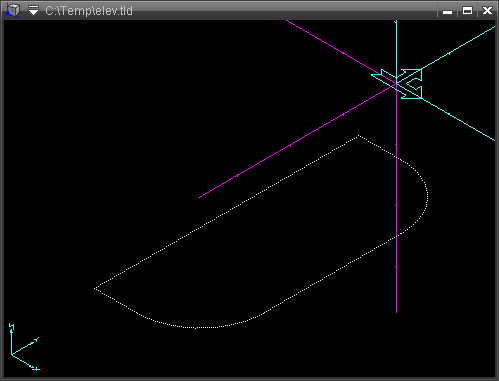The height and width of the screenshot is (381, 499).
Task: Open the window options dropdown arrow
Action: point(33,10)
